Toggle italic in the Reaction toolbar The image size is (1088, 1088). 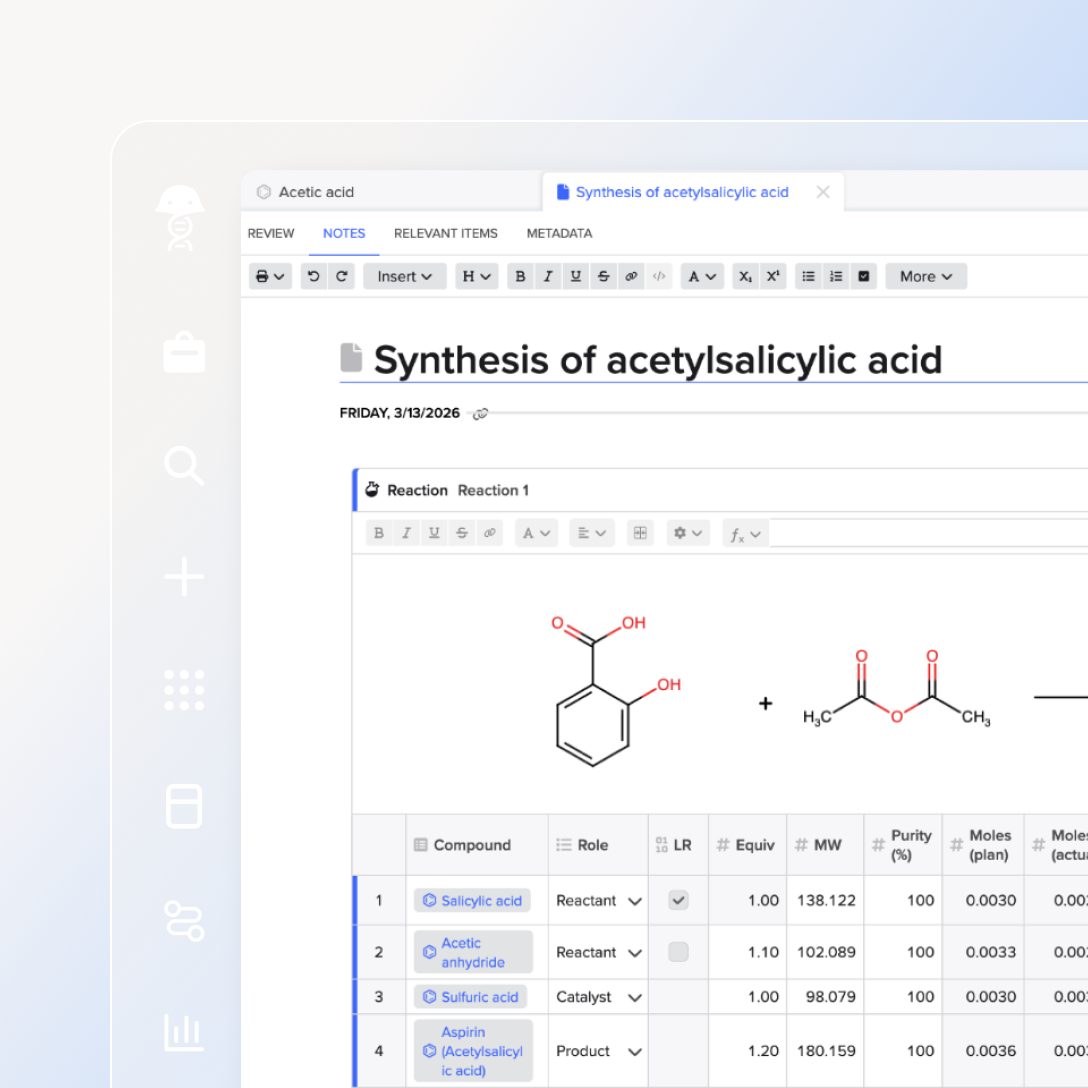pos(407,533)
